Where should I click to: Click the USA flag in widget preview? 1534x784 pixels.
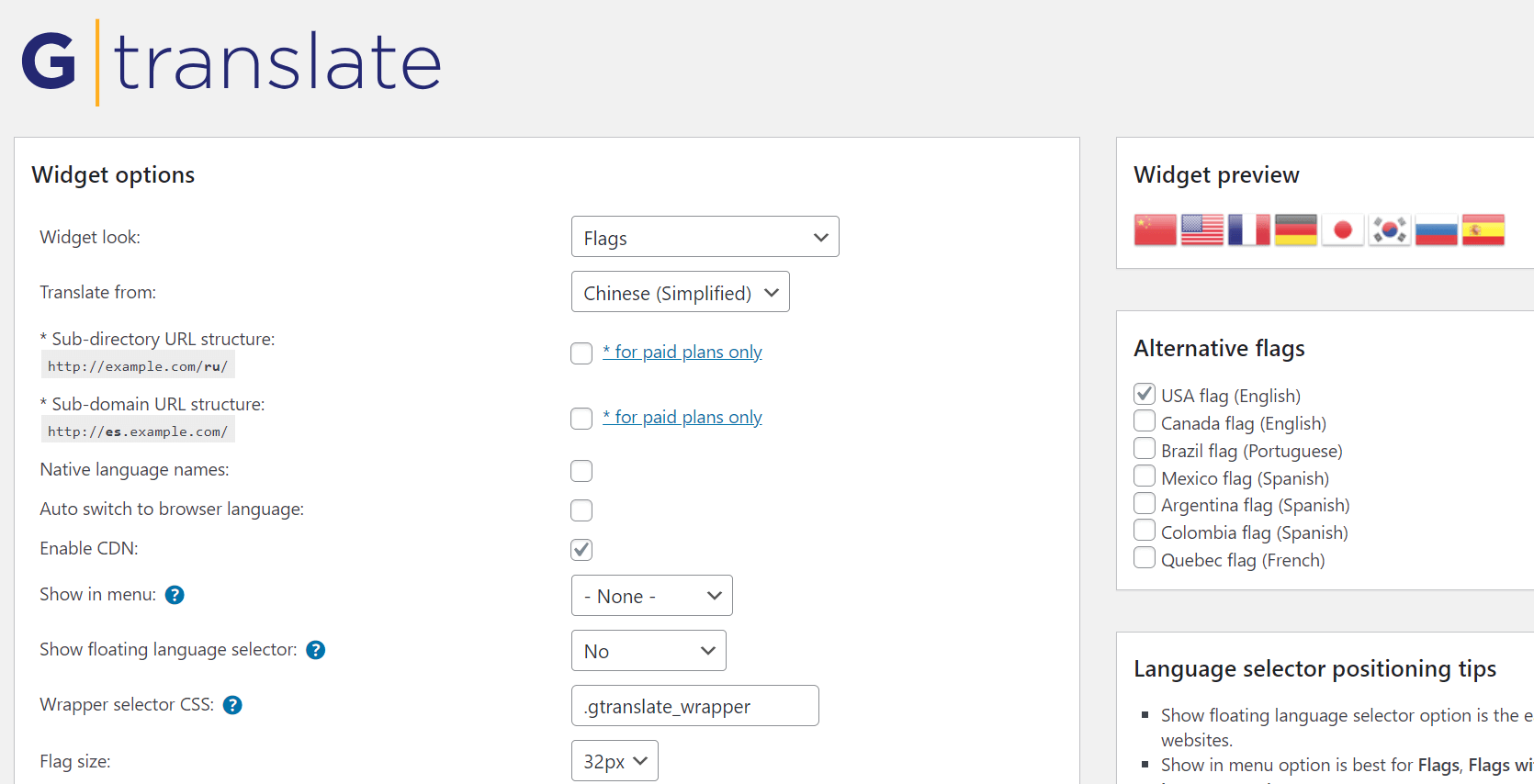(x=1201, y=230)
